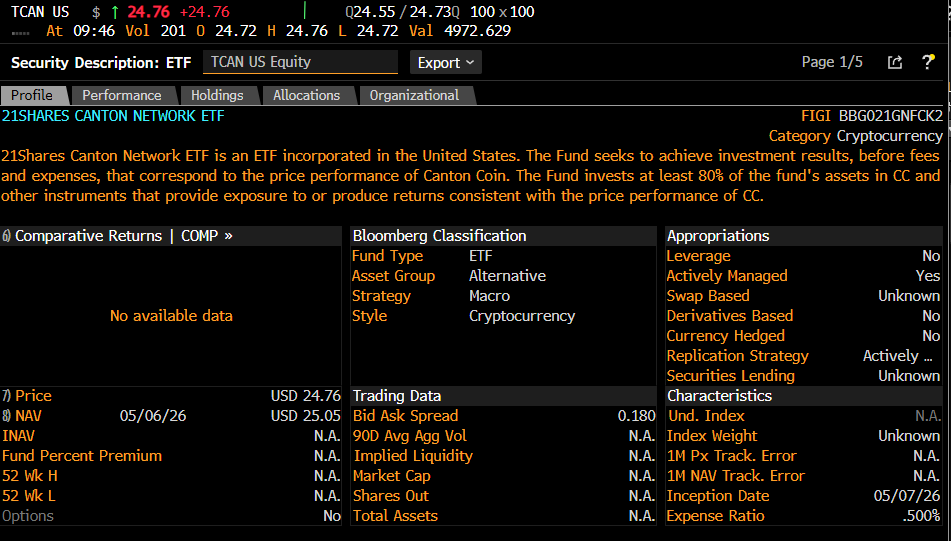Viewport: 951px width, 541px height.
Task: Focus the TCAN US Equity input field
Action: click(300, 62)
